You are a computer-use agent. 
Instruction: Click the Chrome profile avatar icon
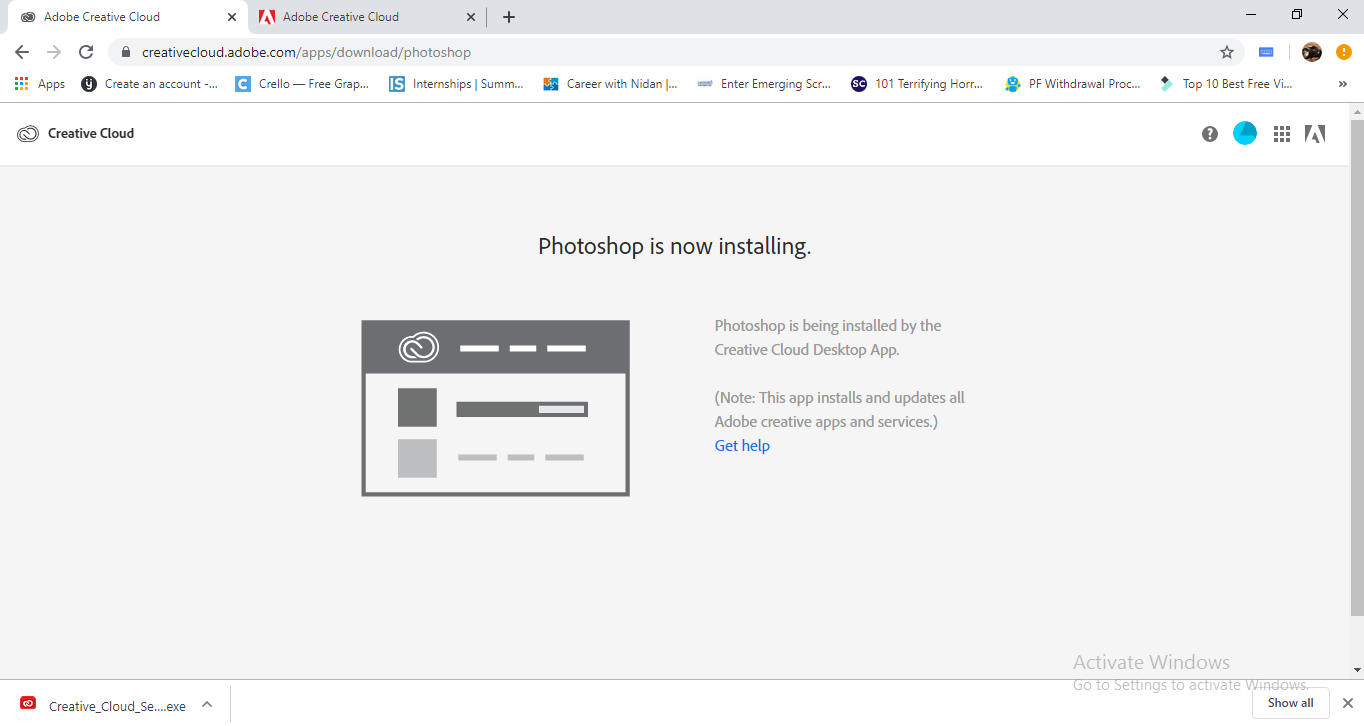(1310, 51)
